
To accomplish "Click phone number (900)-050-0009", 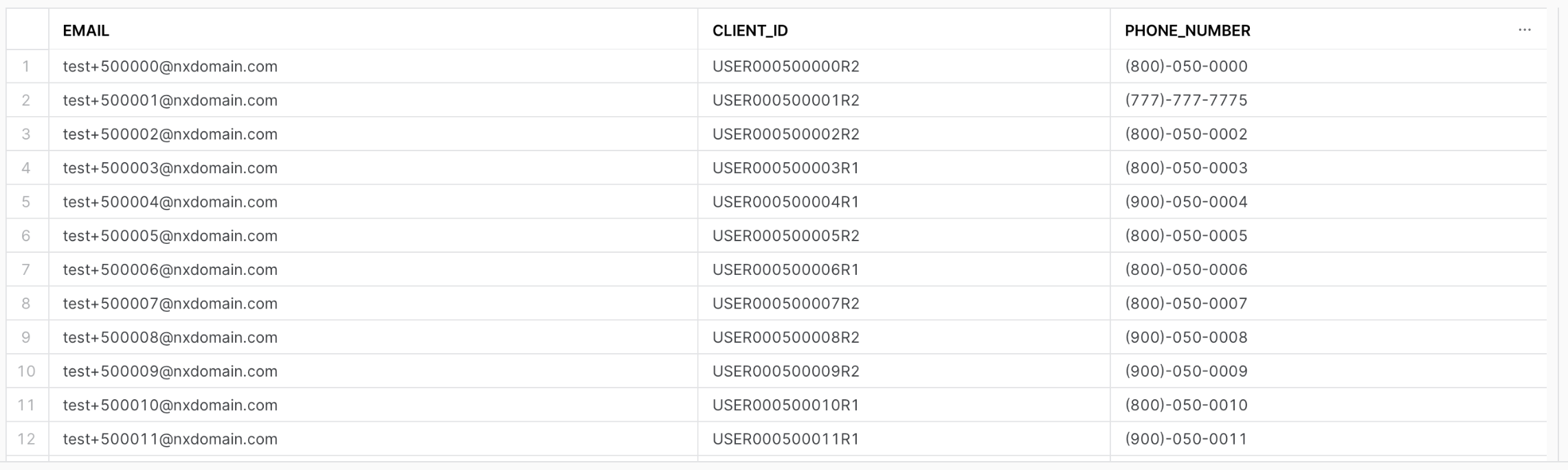I will (x=1185, y=371).
